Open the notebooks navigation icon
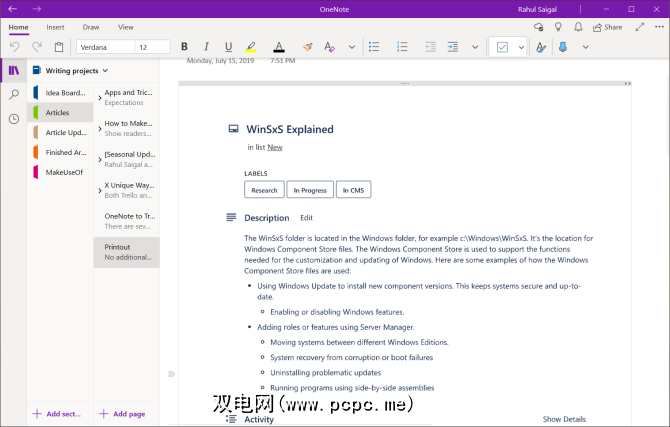 pos(14,70)
